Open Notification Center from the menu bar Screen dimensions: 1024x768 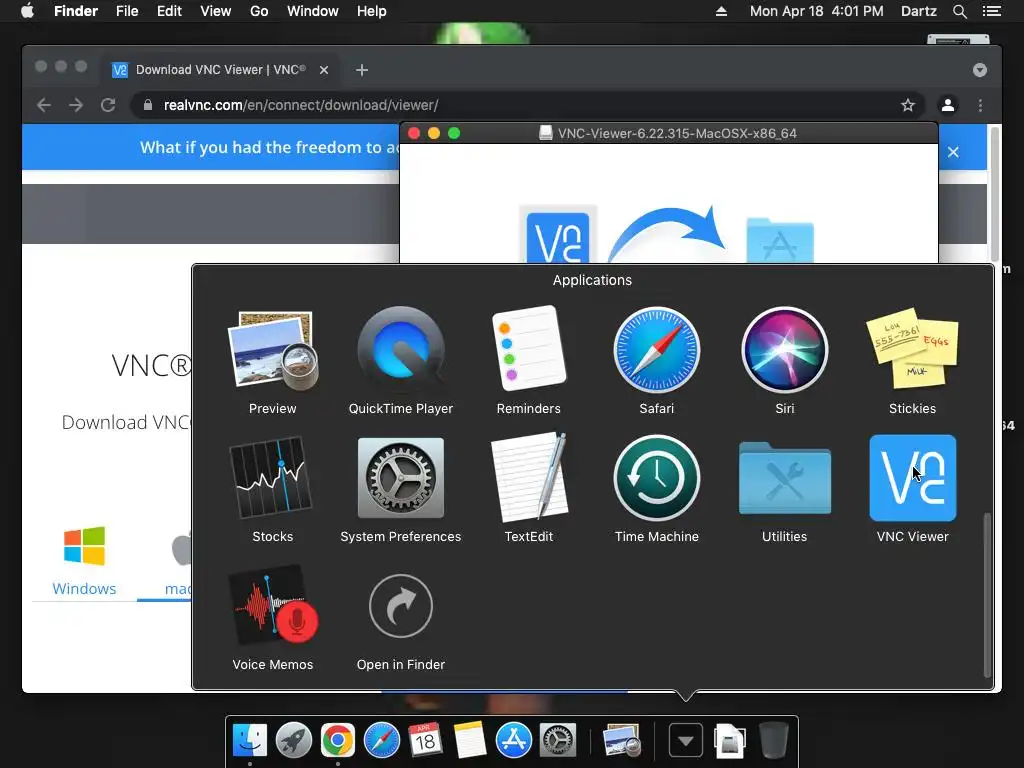pos(991,11)
